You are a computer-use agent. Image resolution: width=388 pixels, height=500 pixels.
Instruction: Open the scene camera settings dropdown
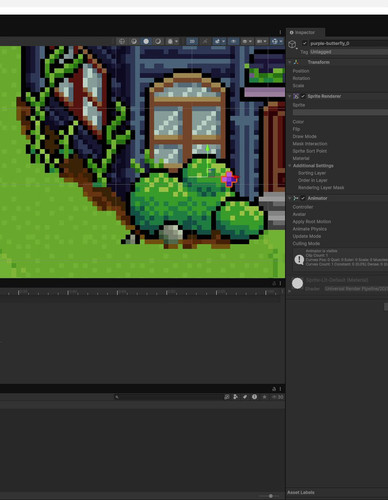(x=261, y=41)
